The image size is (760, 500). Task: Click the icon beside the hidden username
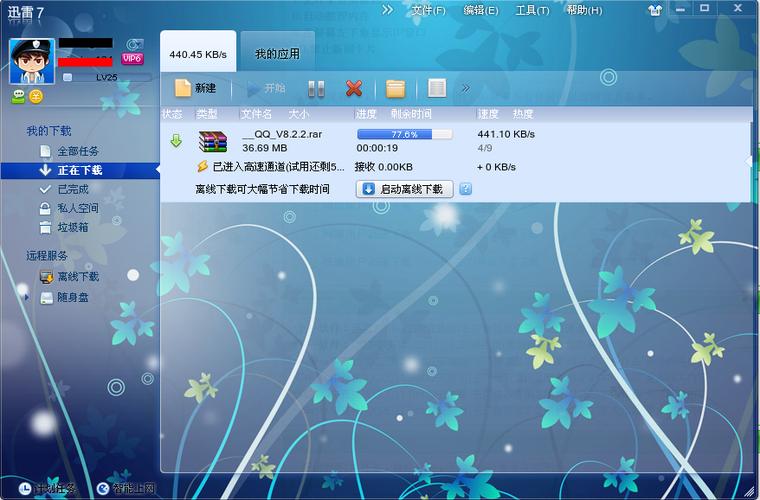(x=134, y=45)
